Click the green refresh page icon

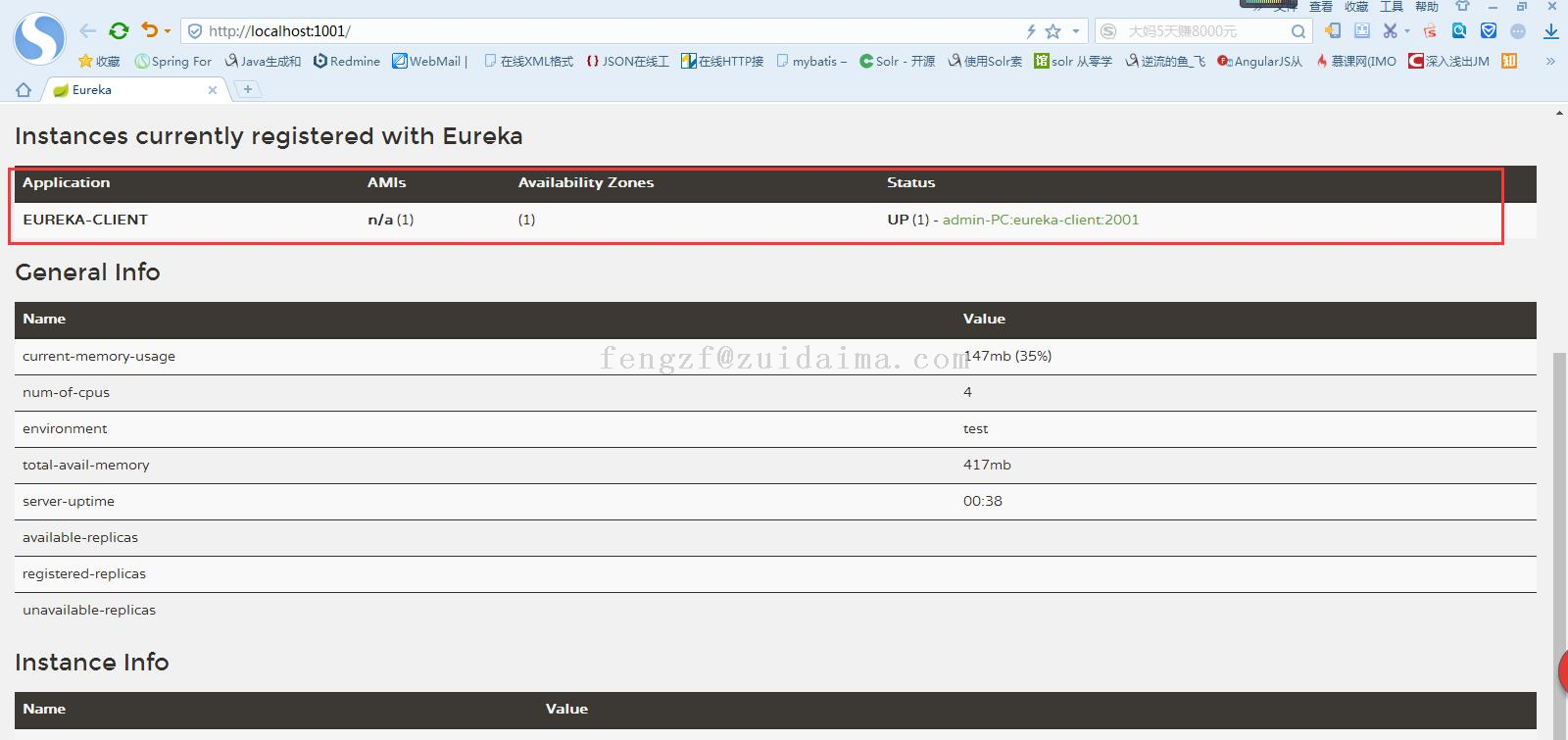click(119, 31)
